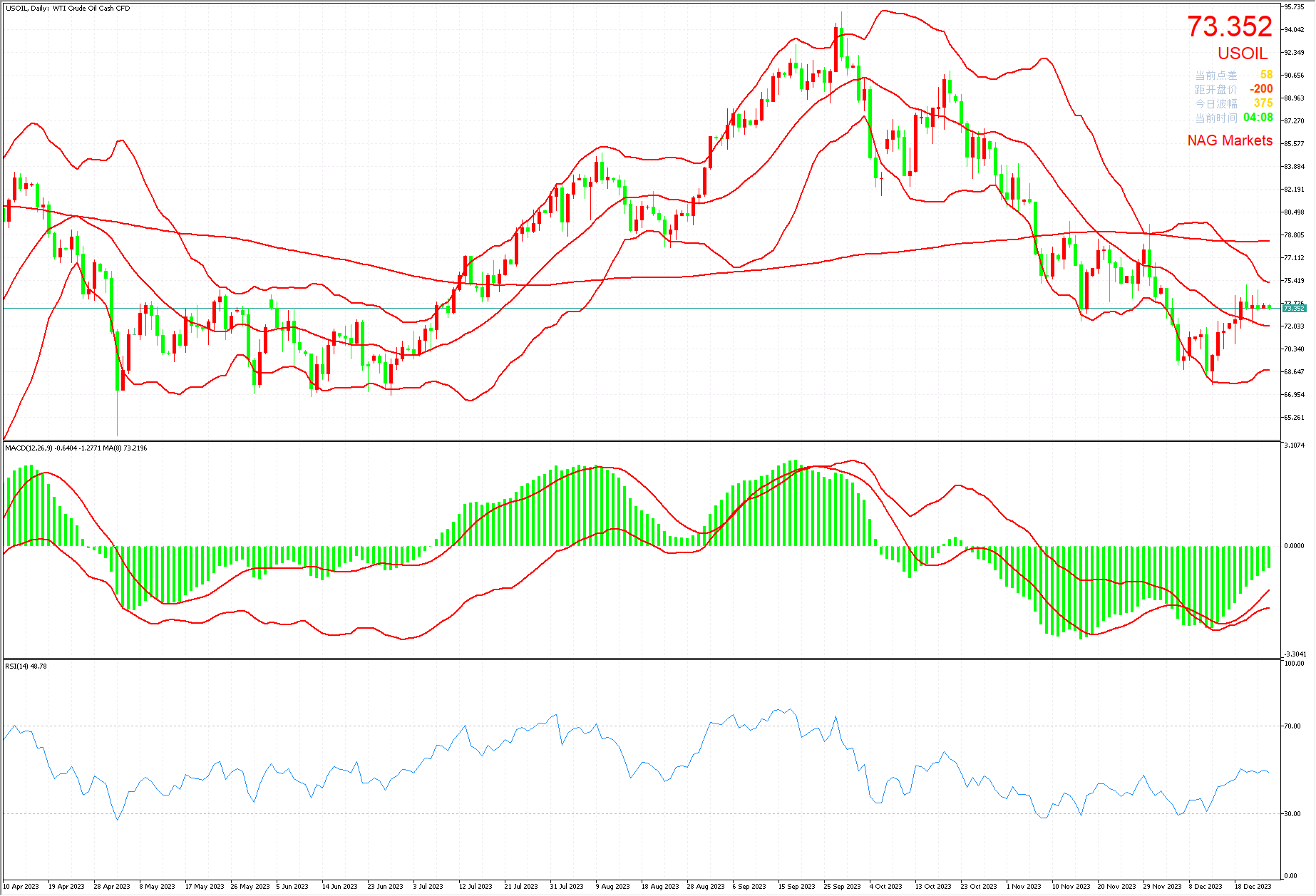Click the 13 Oct 2023 date label

(x=933, y=887)
